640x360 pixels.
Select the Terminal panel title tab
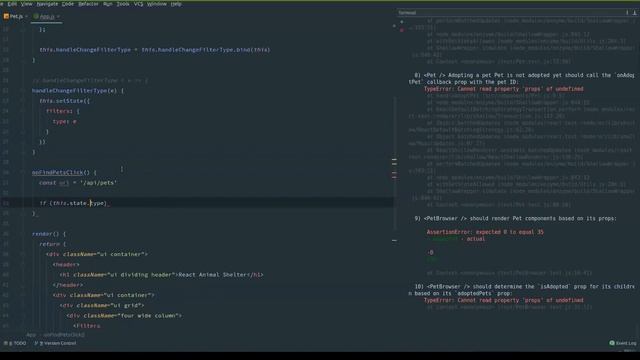click(x=407, y=13)
